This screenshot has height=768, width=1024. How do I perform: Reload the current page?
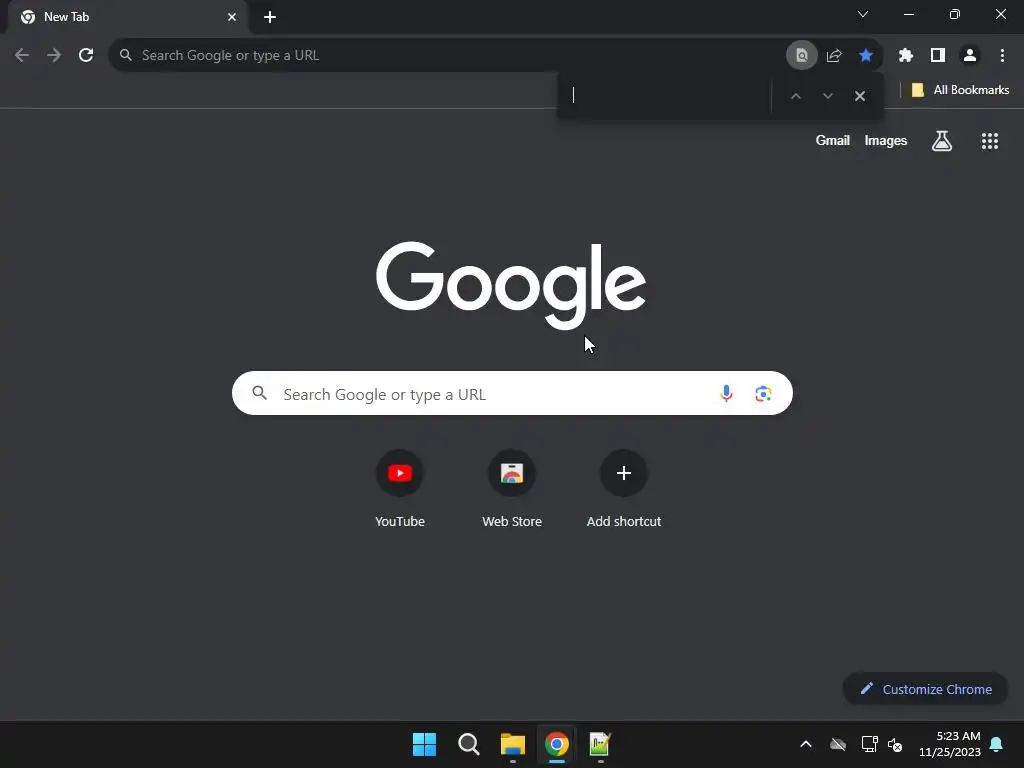coord(86,56)
